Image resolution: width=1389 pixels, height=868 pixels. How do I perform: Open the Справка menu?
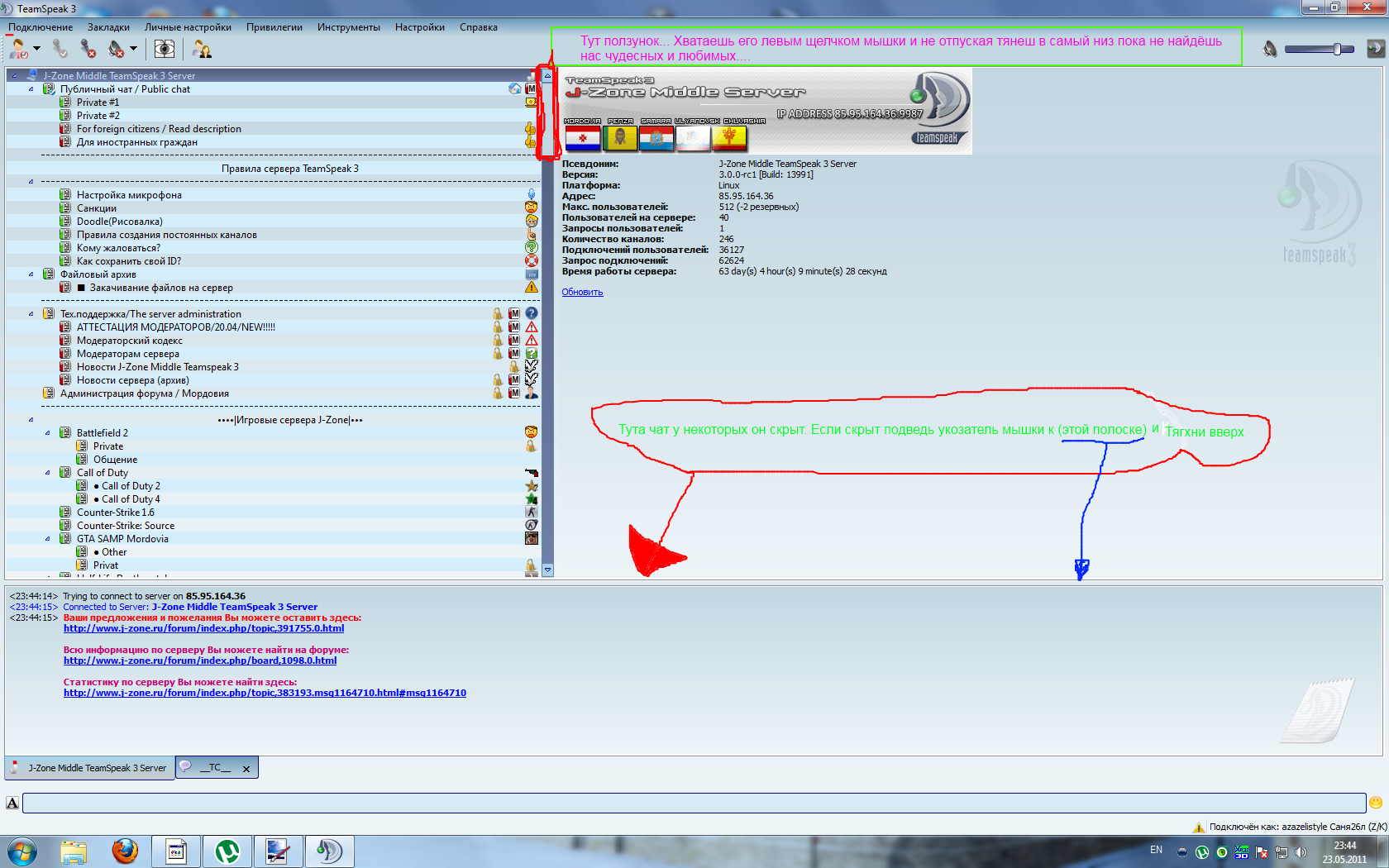(x=479, y=27)
